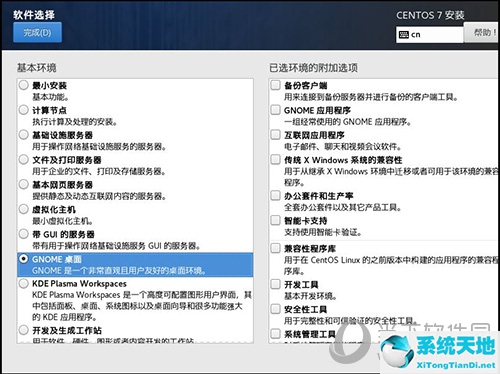Select the 基本网页服务器 radio button
500x374 pixels.
click(23, 184)
